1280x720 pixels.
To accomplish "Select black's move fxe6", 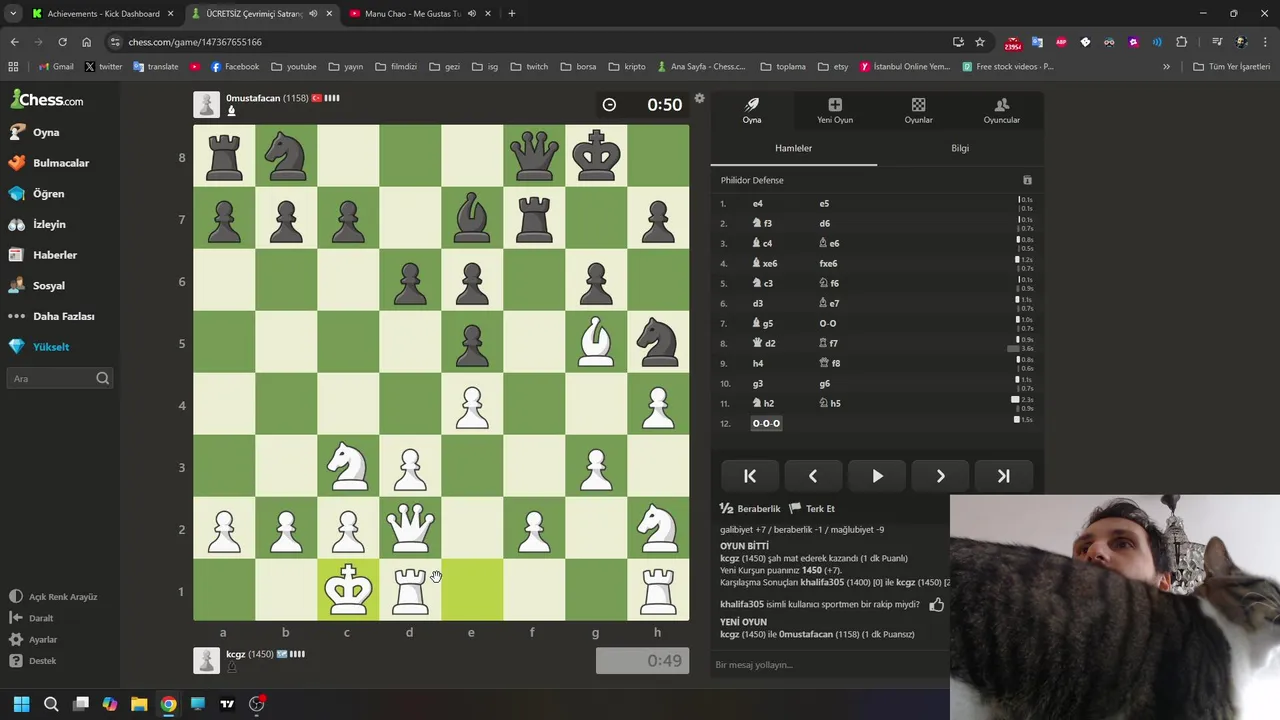I will click(828, 263).
